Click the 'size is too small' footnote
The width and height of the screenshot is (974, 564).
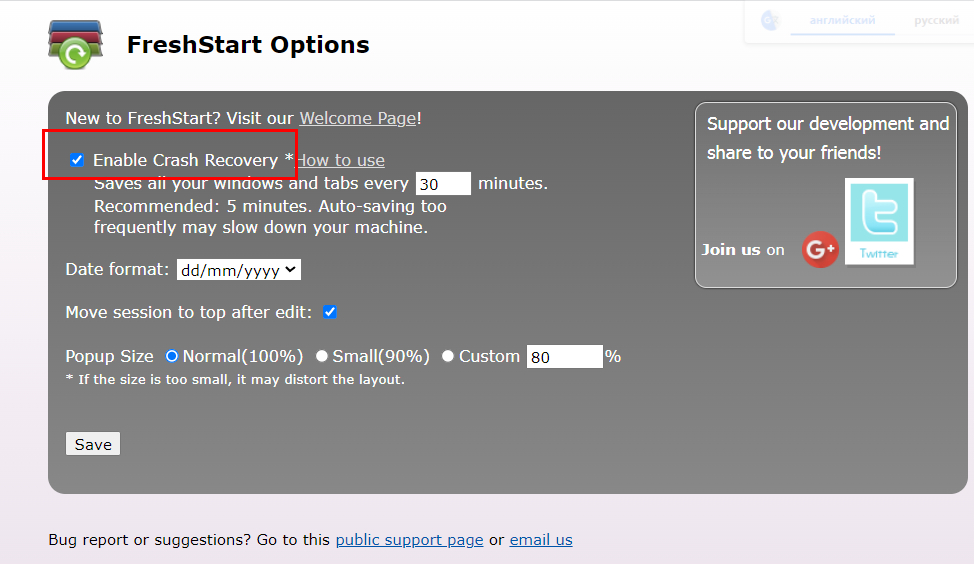pos(235,380)
